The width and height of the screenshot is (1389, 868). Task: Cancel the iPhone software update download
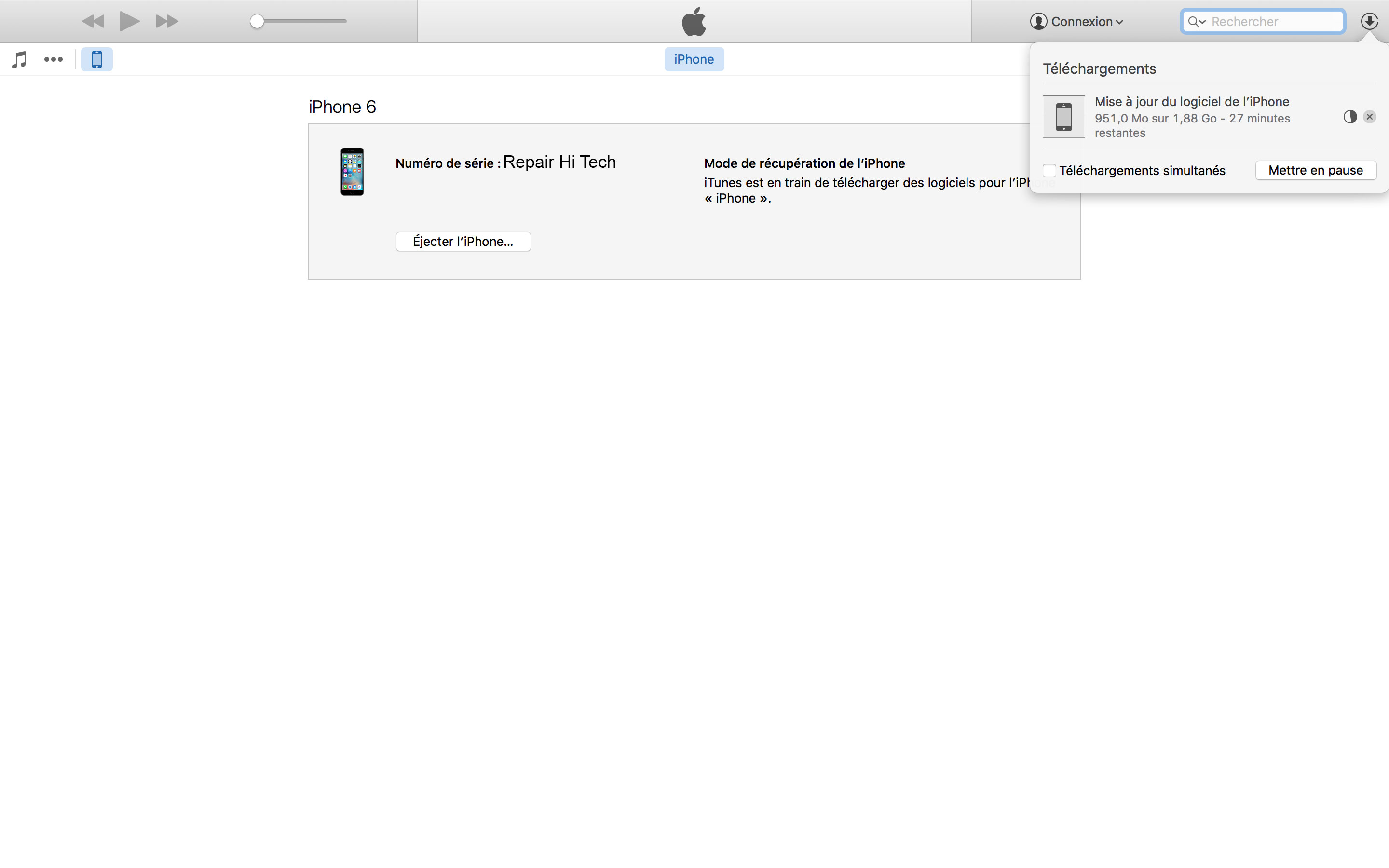(x=1370, y=117)
